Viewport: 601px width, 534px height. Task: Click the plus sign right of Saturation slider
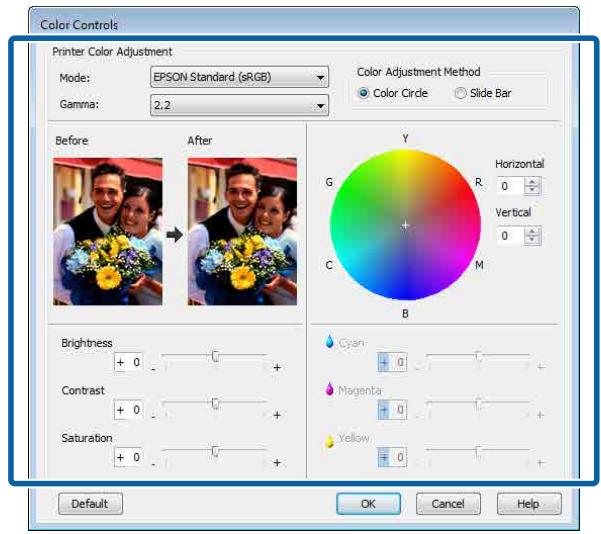pos(277,463)
